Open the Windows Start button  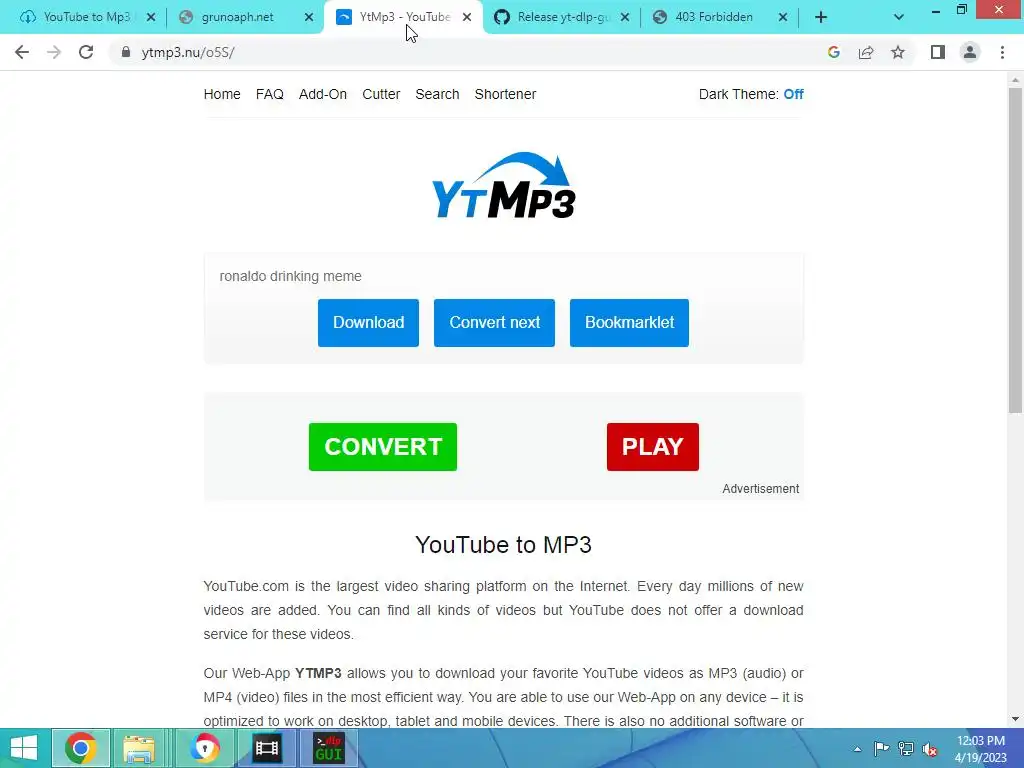click(24, 748)
